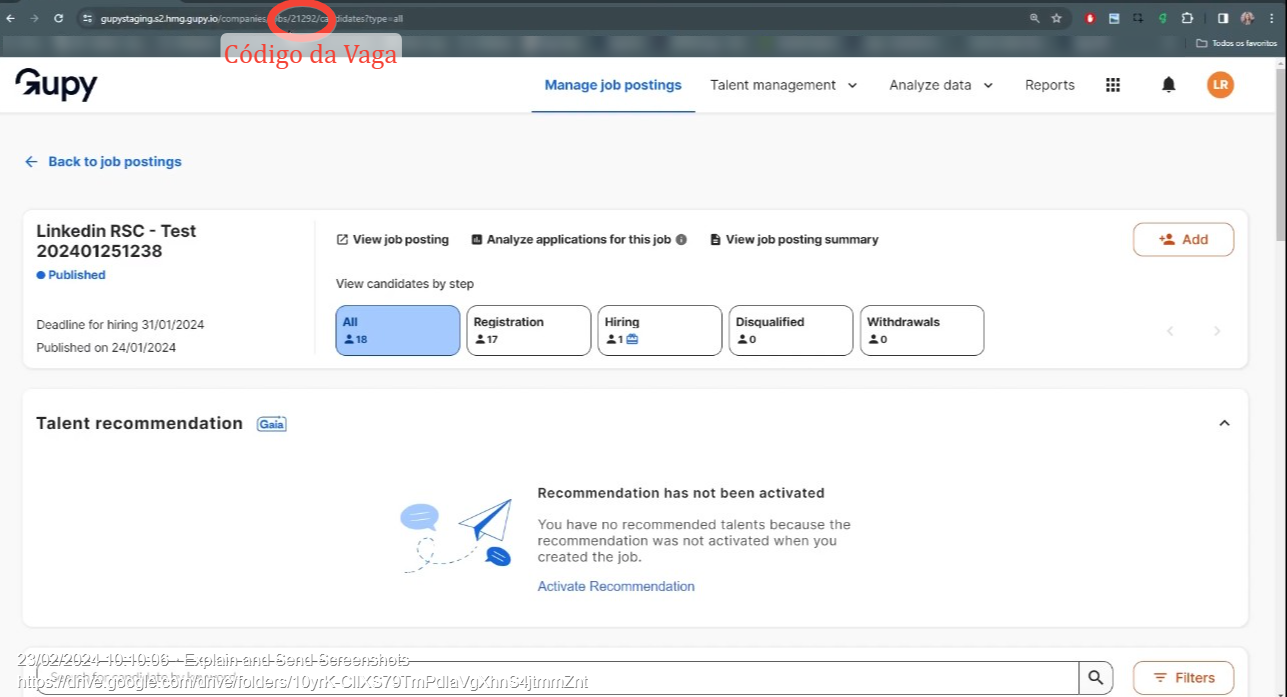Toggle the browser side panel icon

1222,18
